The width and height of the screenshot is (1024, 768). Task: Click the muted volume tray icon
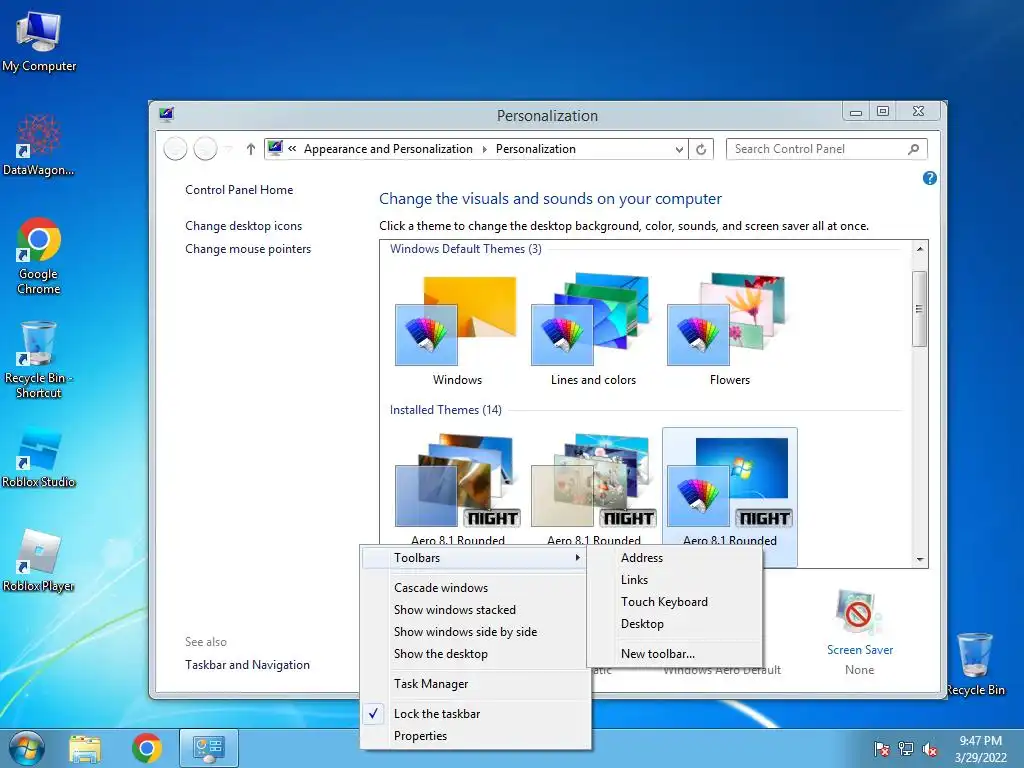pyautogui.click(x=930, y=749)
